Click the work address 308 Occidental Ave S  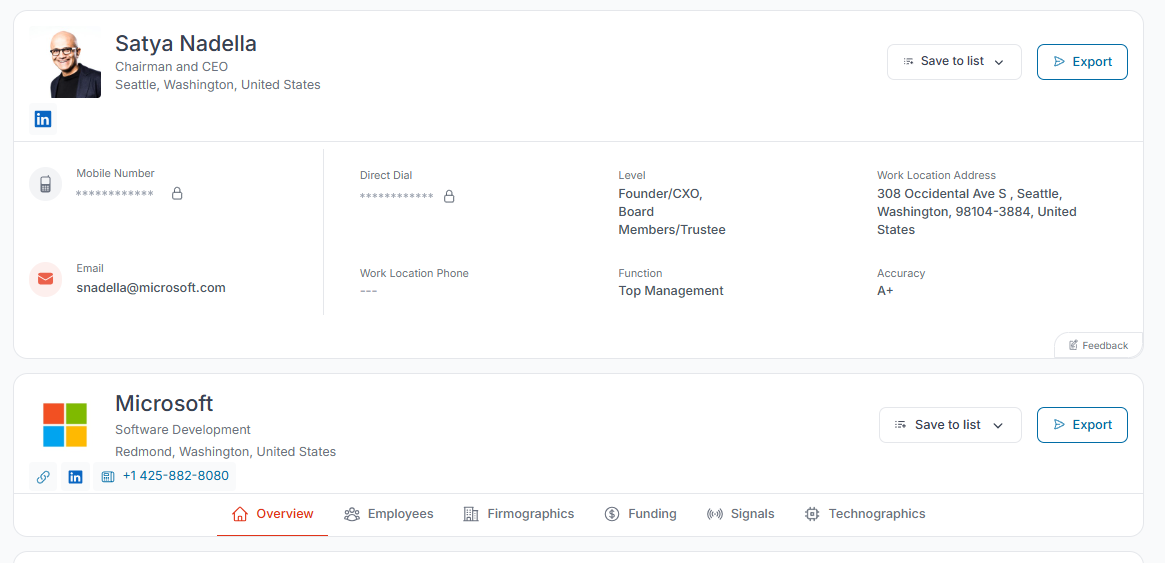(x=976, y=212)
